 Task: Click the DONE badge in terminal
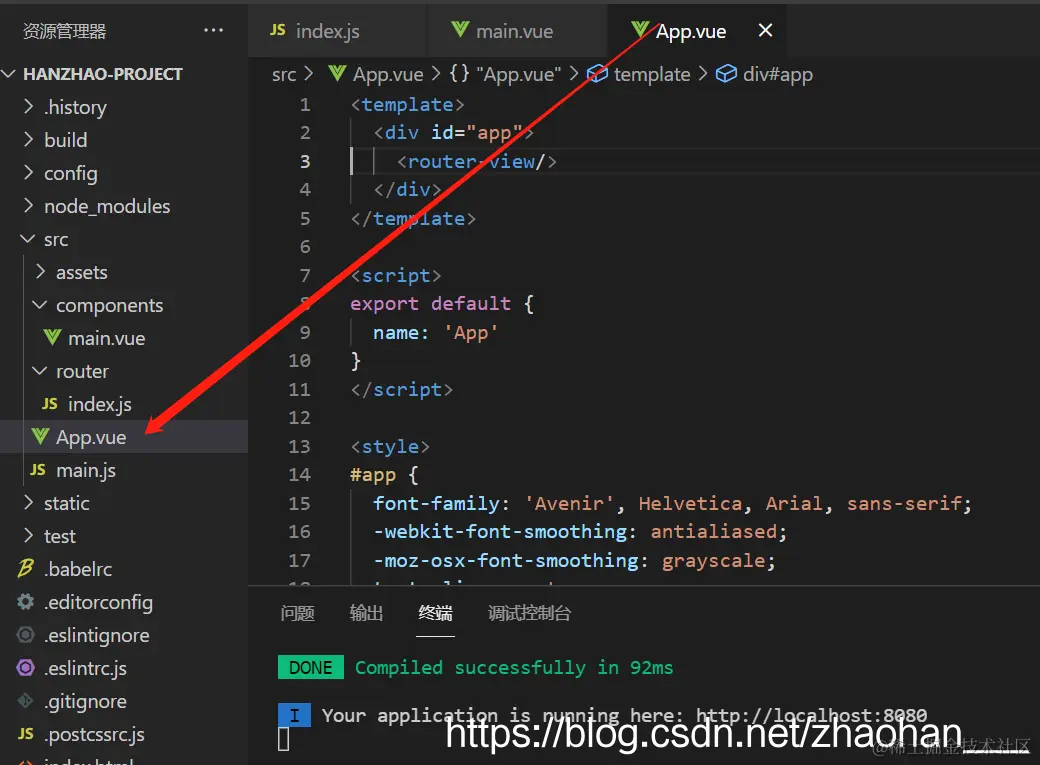310,667
